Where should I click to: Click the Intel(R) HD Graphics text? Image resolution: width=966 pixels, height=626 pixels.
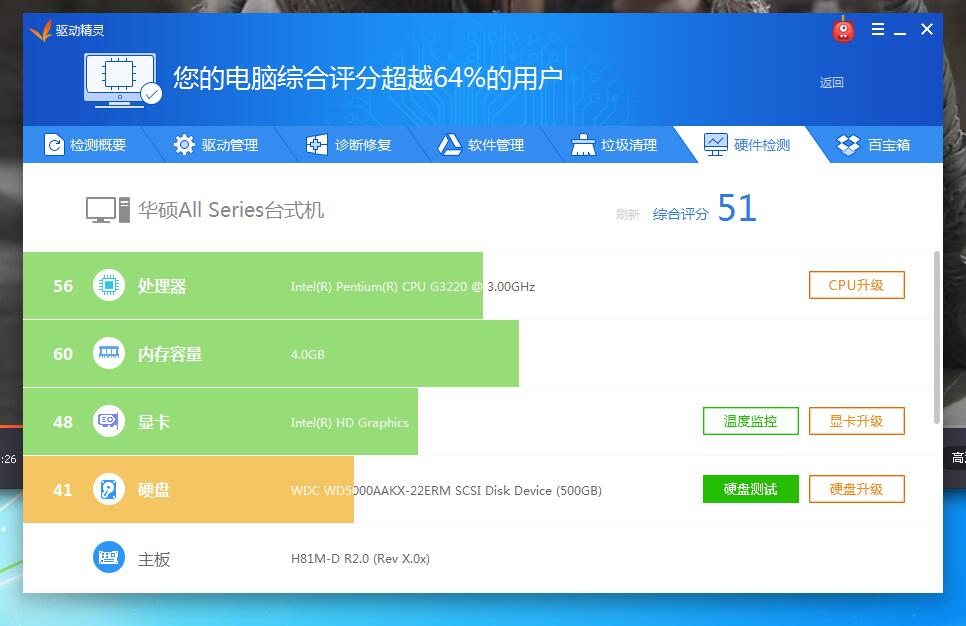(x=349, y=423)
